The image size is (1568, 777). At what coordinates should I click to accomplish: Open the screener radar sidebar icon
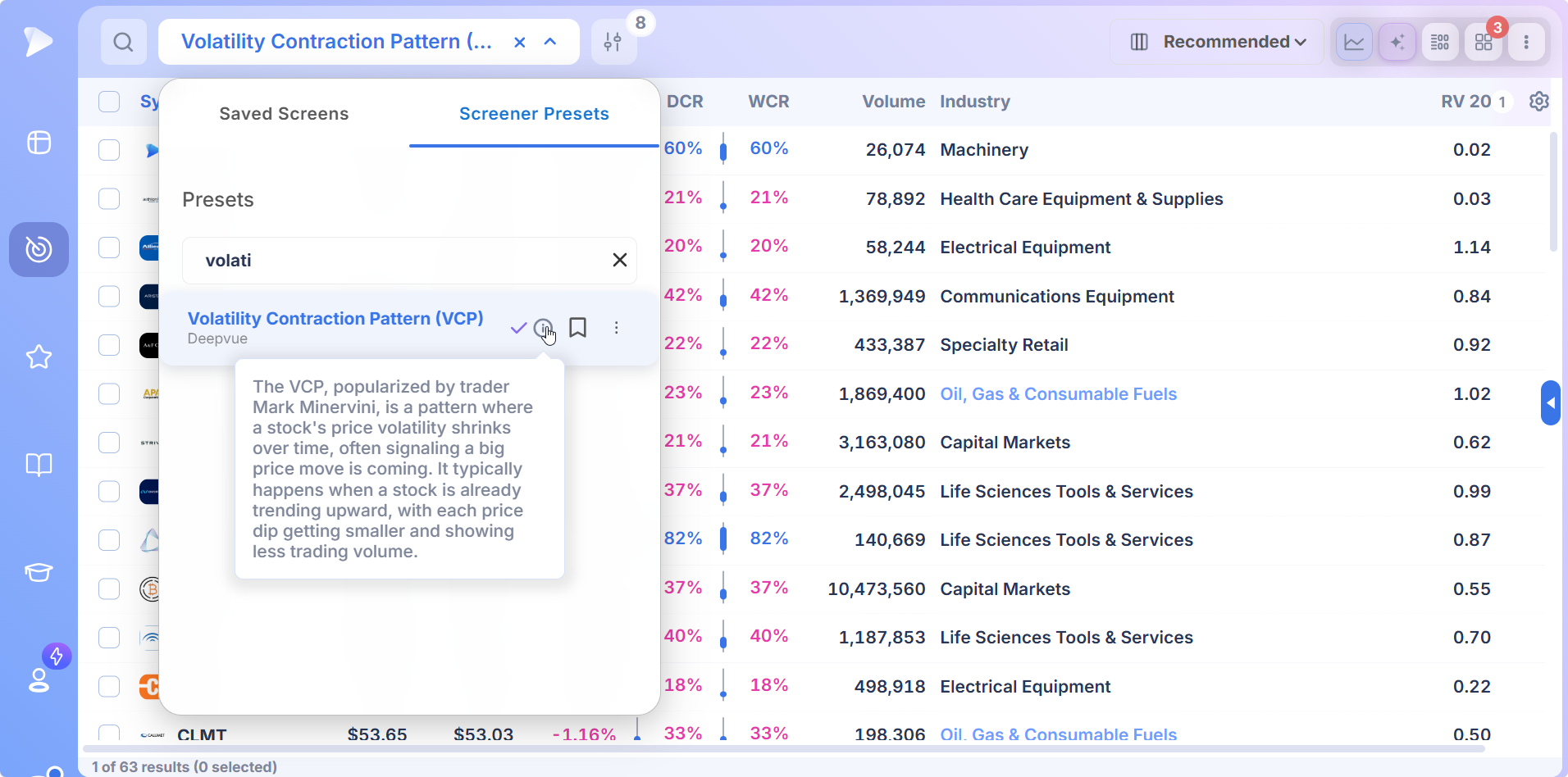coord(39,249)
